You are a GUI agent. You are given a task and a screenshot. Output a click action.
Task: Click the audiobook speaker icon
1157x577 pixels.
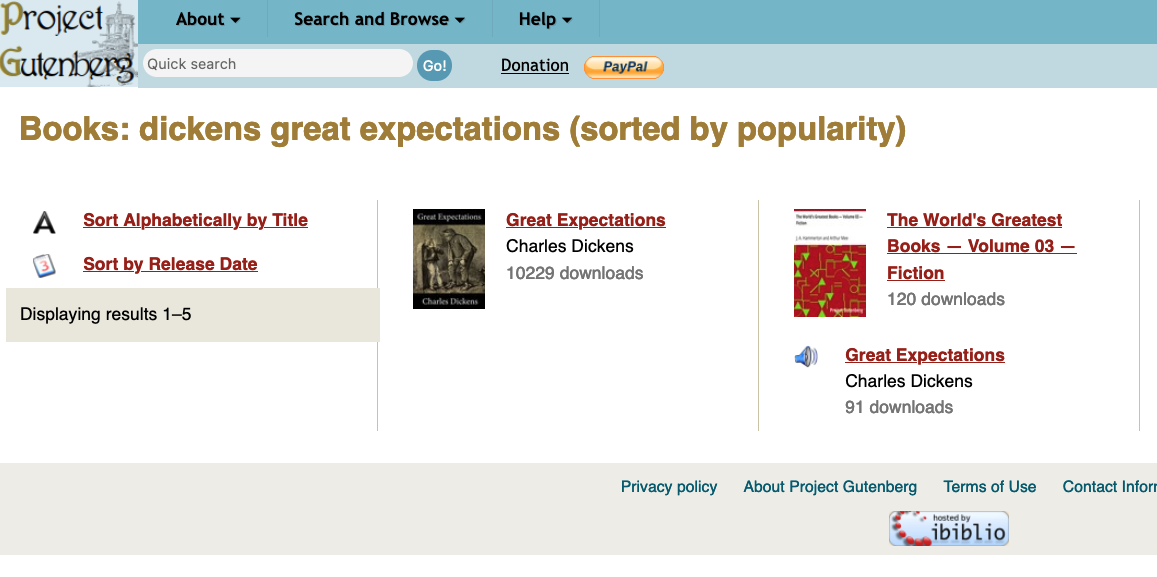[806, 356]
